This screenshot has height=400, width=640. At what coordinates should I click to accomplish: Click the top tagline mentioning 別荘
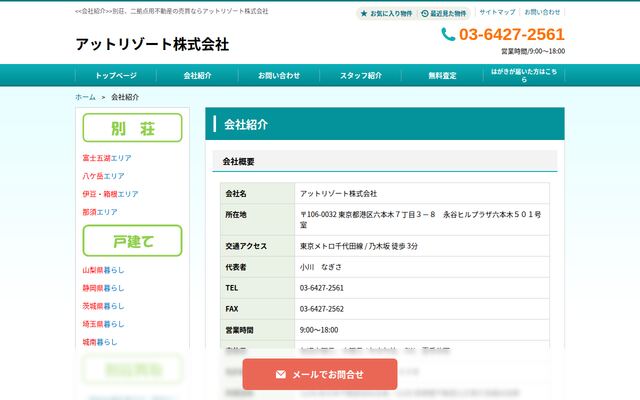[172, 11]
